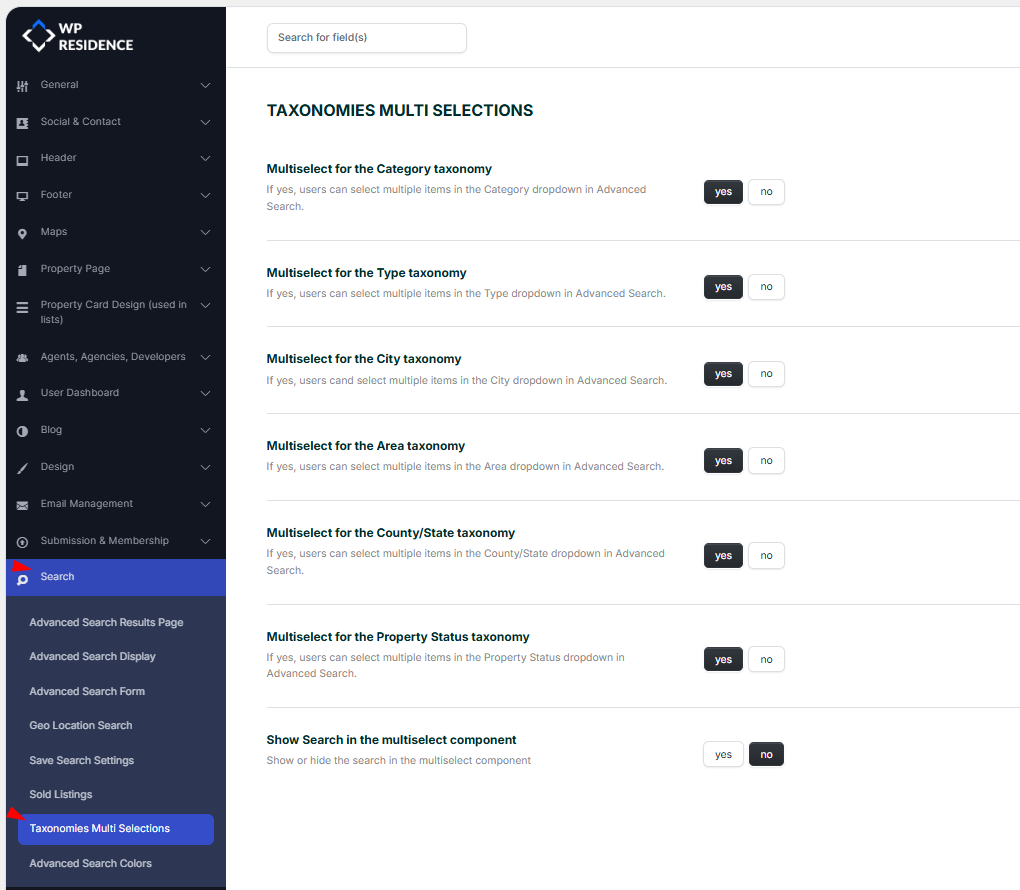Expand the Footer section arrow
This screenshot has height=890, width=1020.
tap(205, 195)
